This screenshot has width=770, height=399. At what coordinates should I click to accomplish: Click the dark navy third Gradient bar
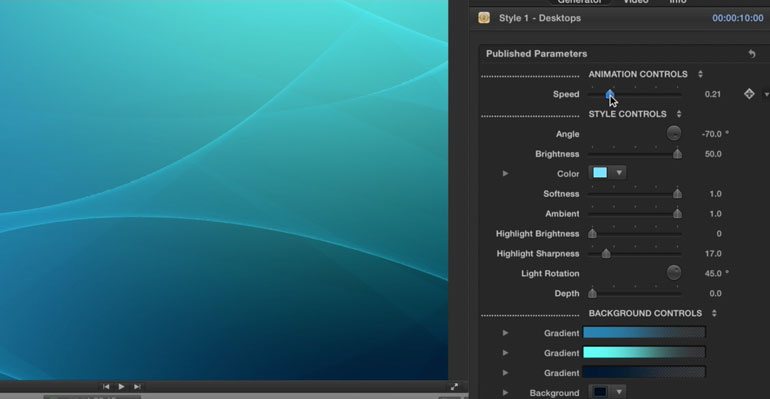(644, 372)
